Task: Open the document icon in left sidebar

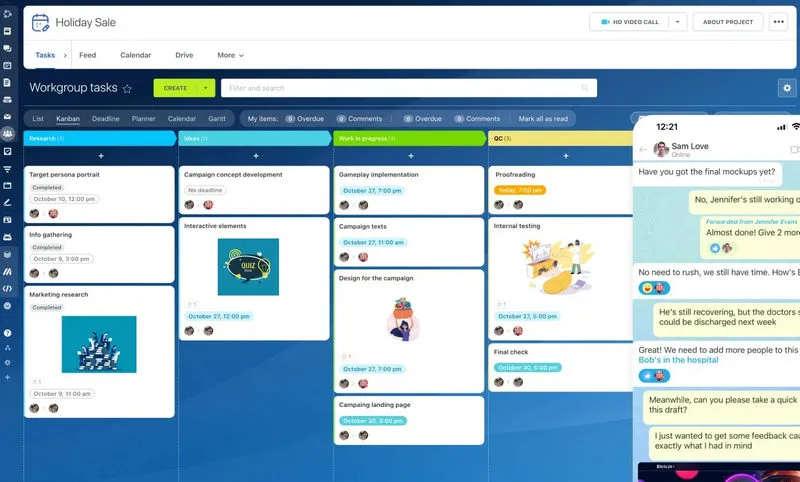Action: [x=7, y=82]
